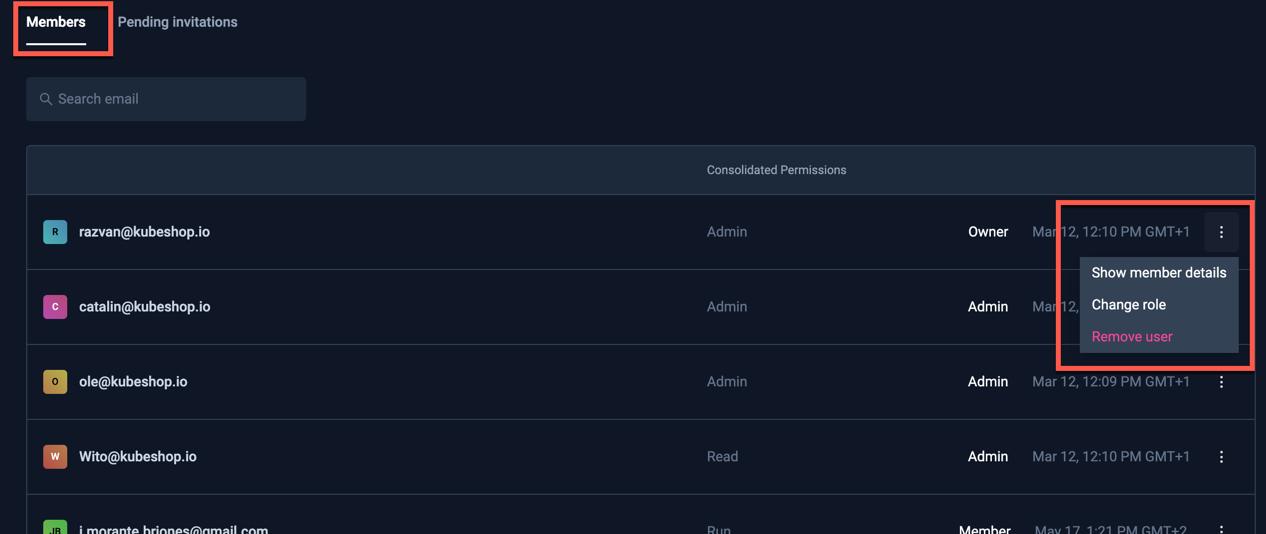Click the catalin@kubeshop.io email
1266x534 pixels.
[144, 307]
